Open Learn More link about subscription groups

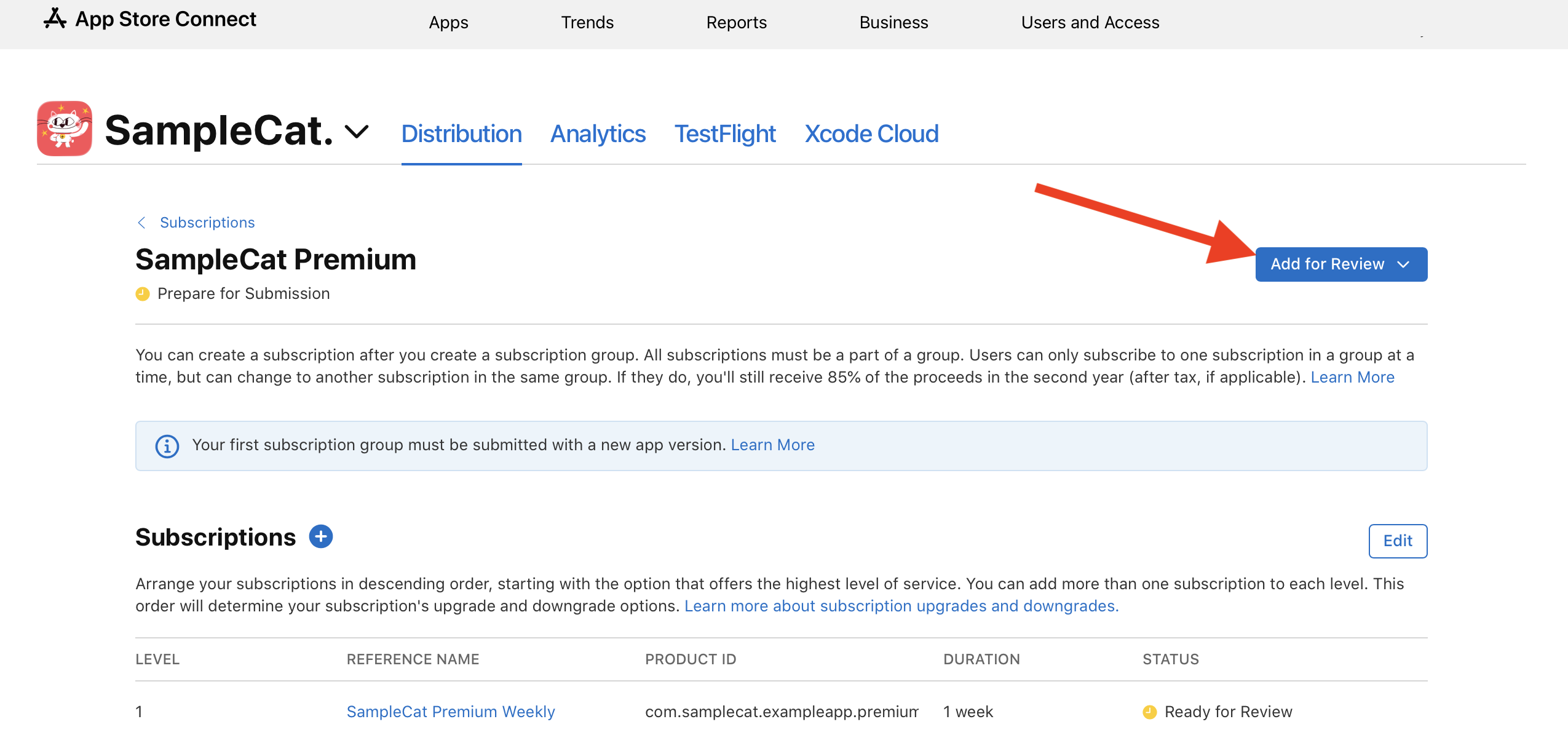point(1352,377)
